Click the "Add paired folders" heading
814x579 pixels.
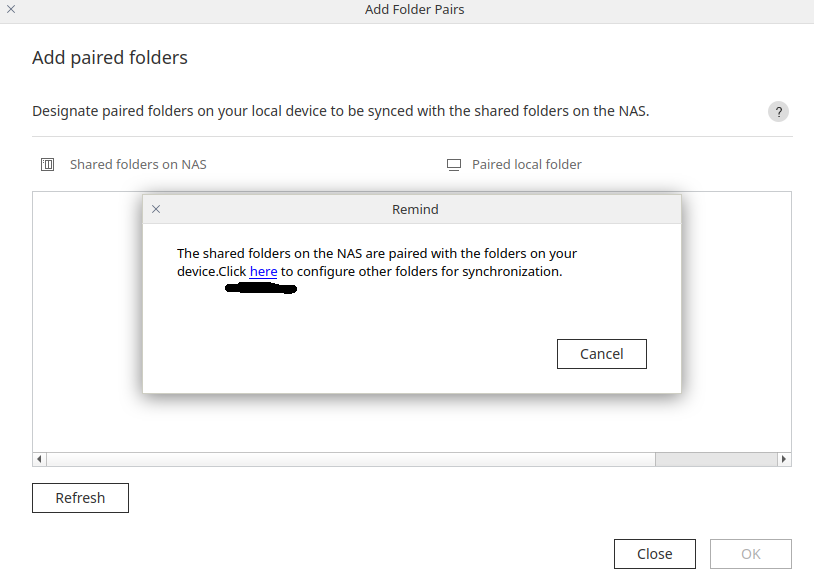click(110, 57)
